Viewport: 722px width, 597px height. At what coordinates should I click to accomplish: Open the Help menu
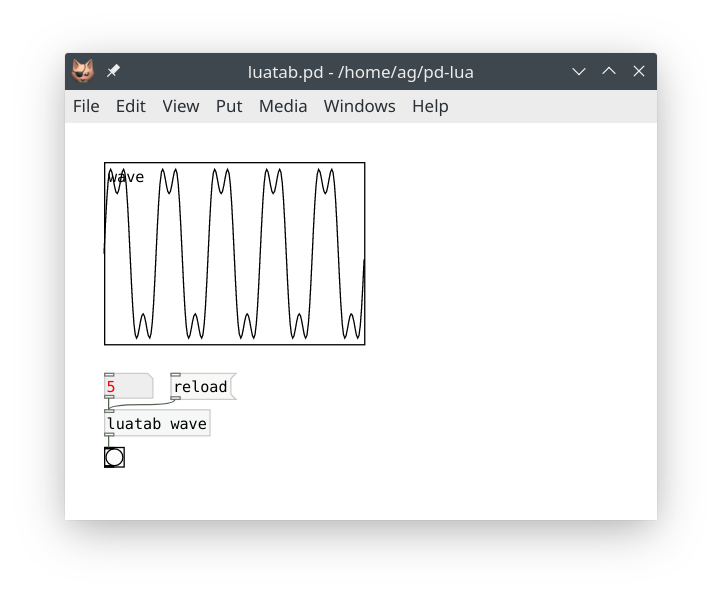click(x=430, y=106)
